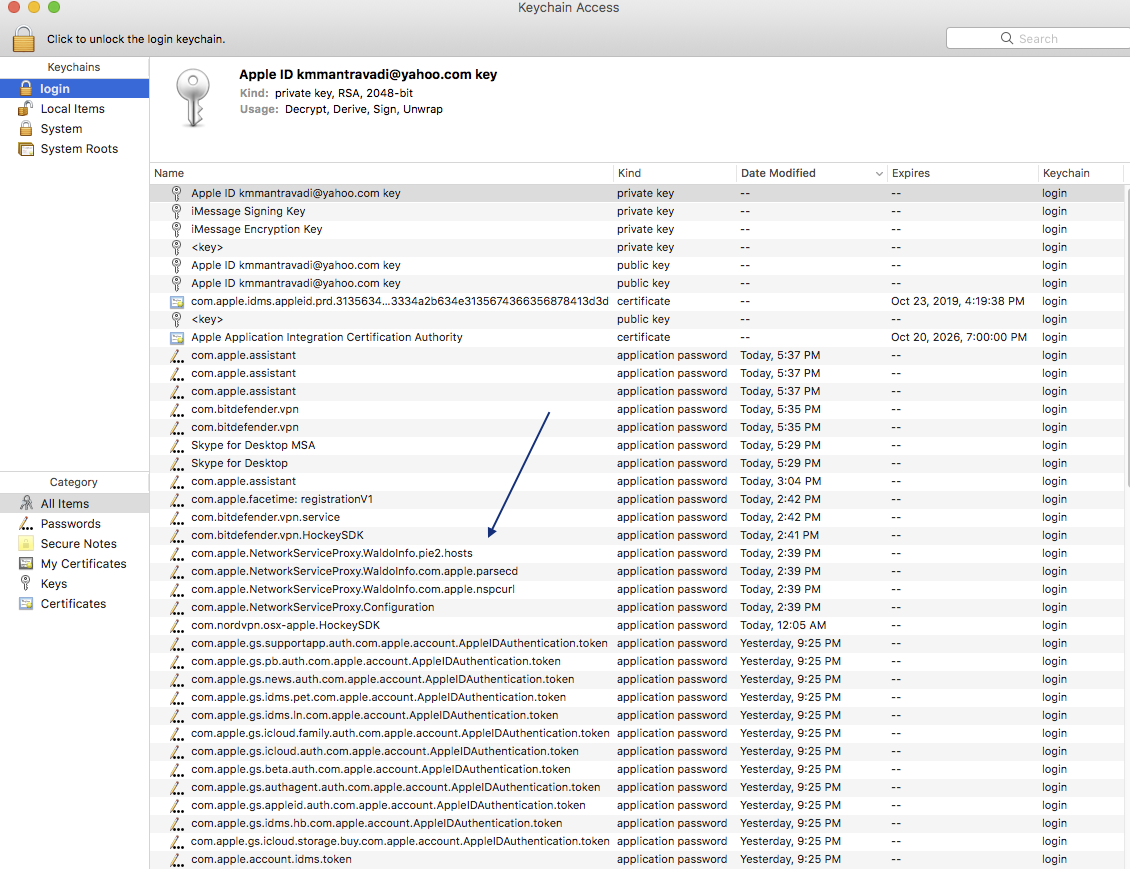The image size is (1130, 869).
Task: Show My Certificates category
Action: pos(84,564)
